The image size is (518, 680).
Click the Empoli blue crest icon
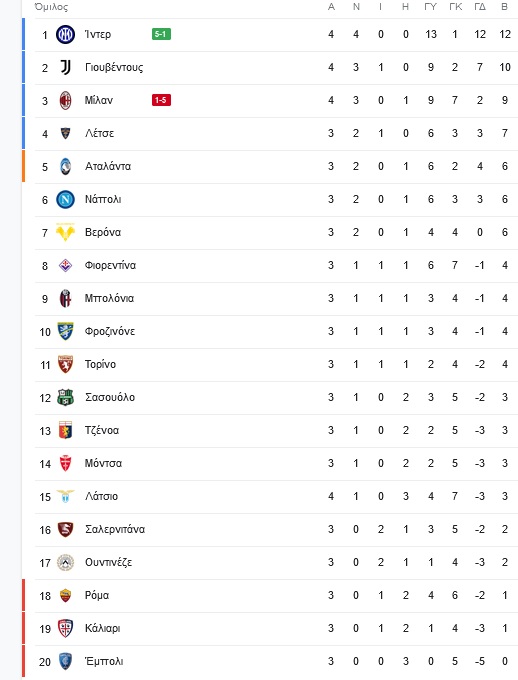point(66,661)
